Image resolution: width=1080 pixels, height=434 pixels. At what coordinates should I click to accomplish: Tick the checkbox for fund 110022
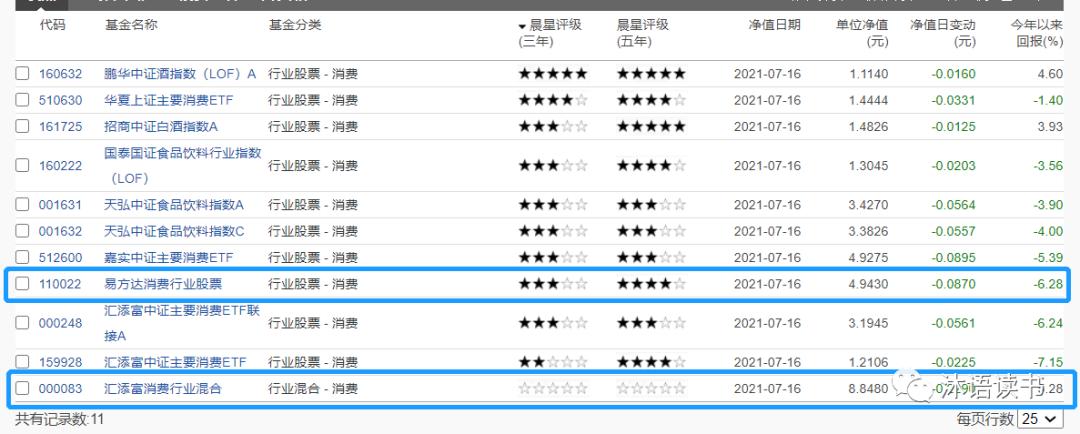[22, 284]
